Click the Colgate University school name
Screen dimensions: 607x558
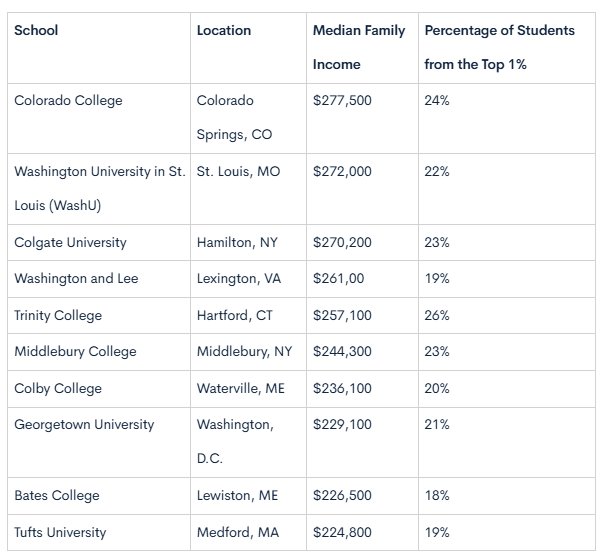[x=70, y=242]
